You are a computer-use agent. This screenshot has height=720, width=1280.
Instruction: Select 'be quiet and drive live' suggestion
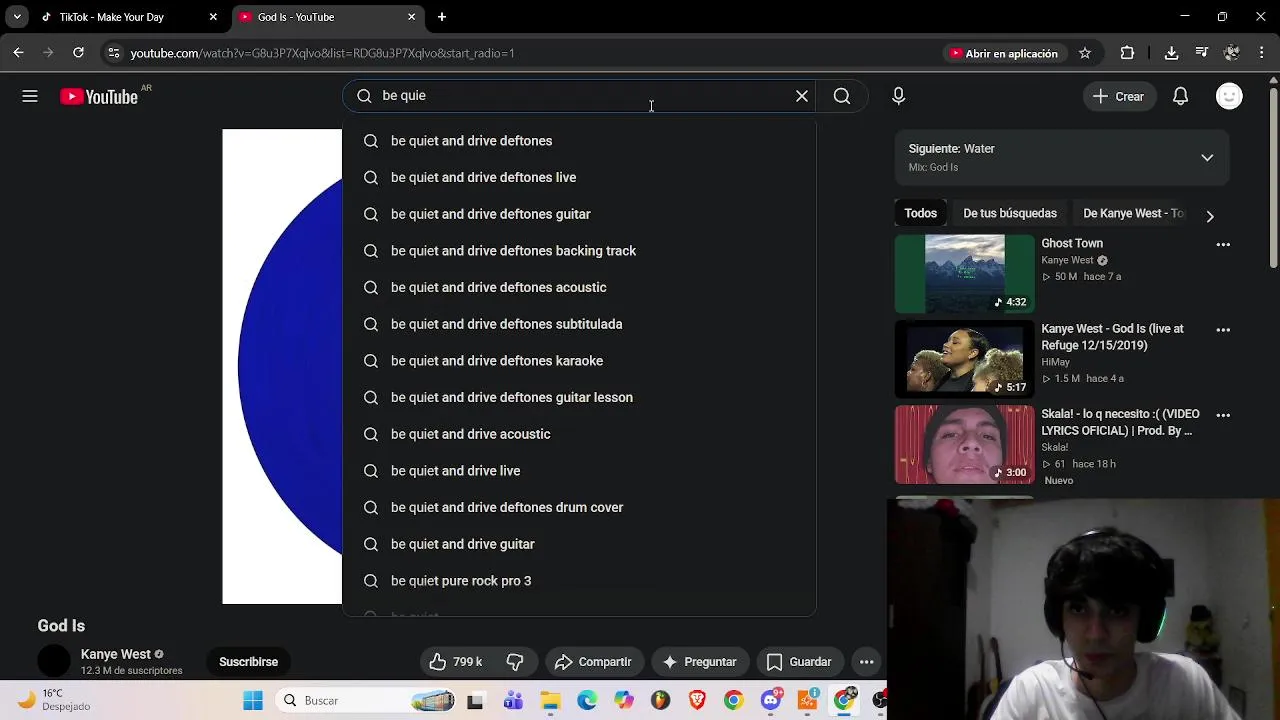click(579, 471)
